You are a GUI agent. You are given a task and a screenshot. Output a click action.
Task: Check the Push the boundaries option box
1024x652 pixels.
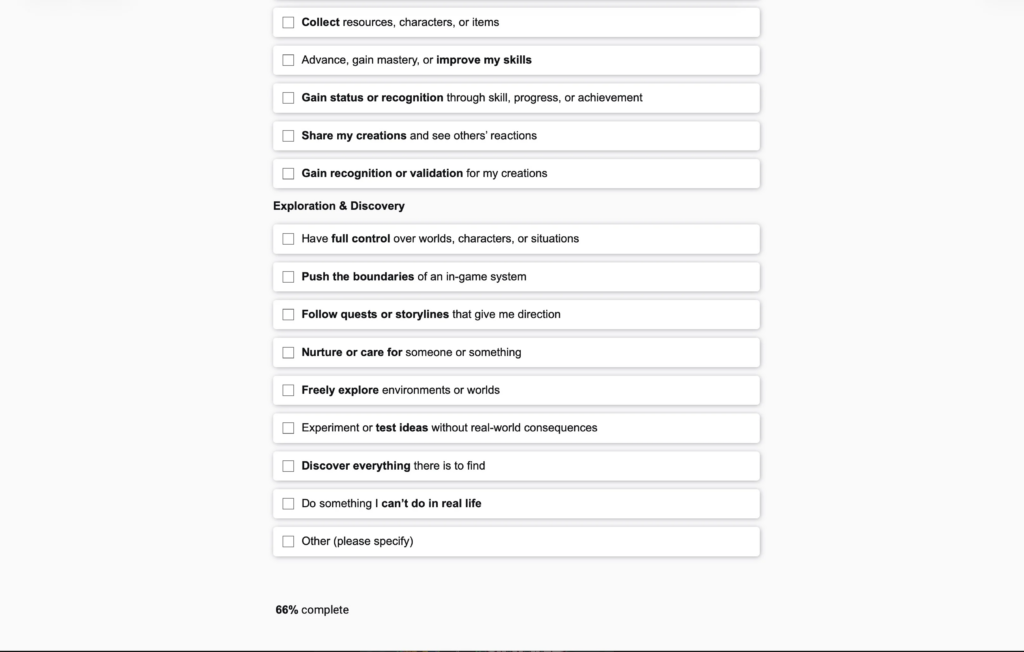(x=288, y=277)
